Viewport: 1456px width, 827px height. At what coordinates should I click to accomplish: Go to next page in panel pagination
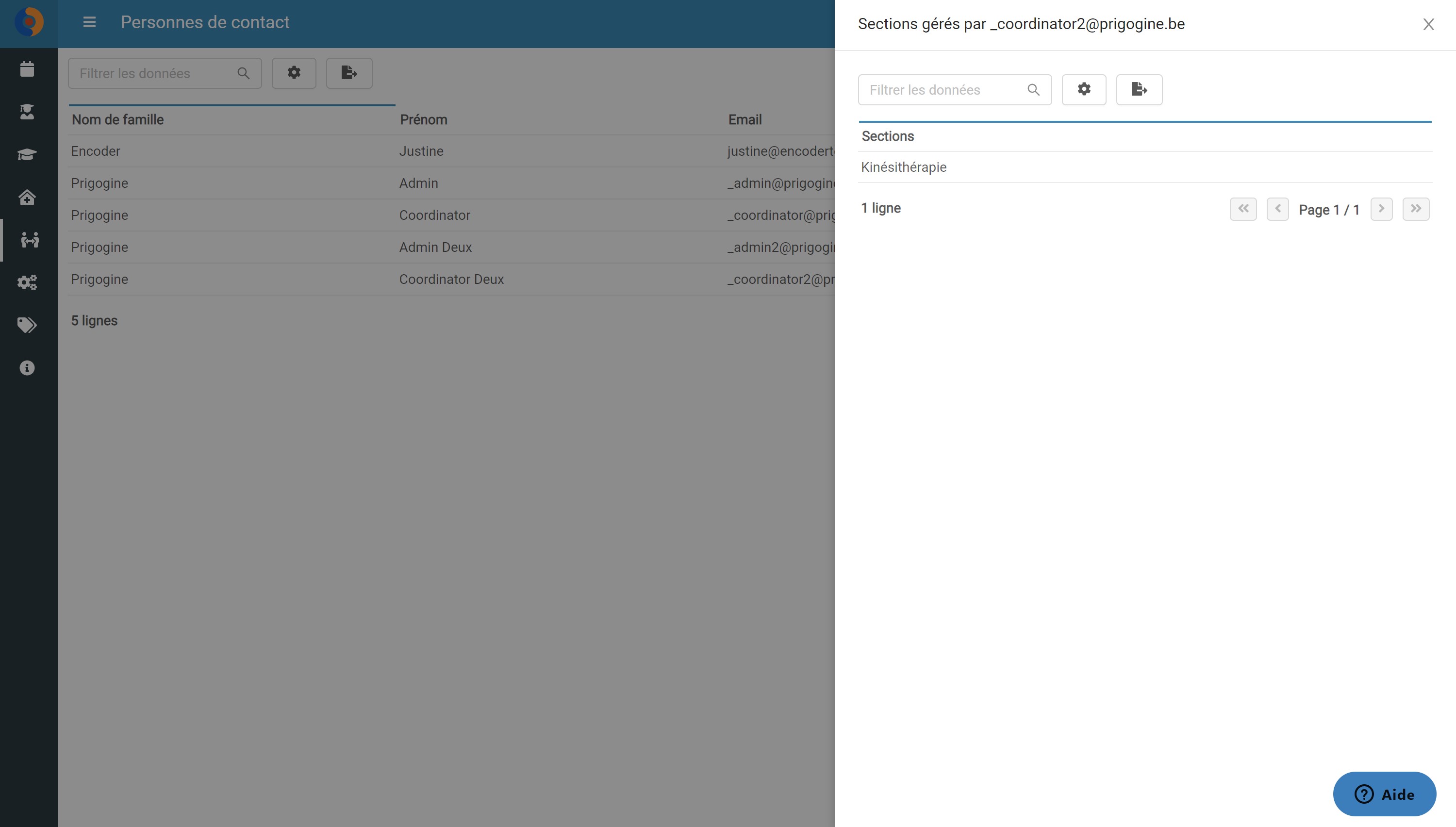click(x=1381, y=209)
